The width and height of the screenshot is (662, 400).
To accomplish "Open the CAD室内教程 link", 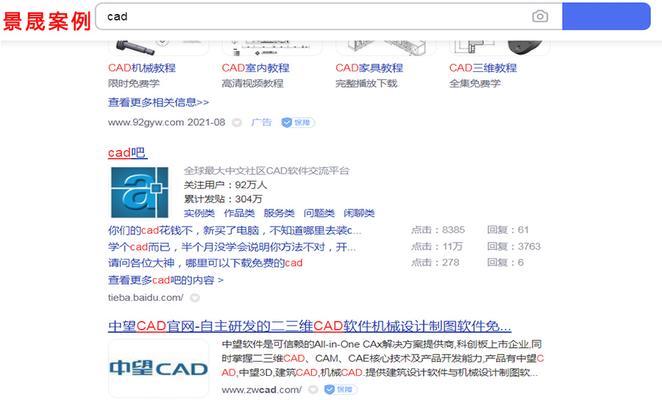I will tap(255, 68).
